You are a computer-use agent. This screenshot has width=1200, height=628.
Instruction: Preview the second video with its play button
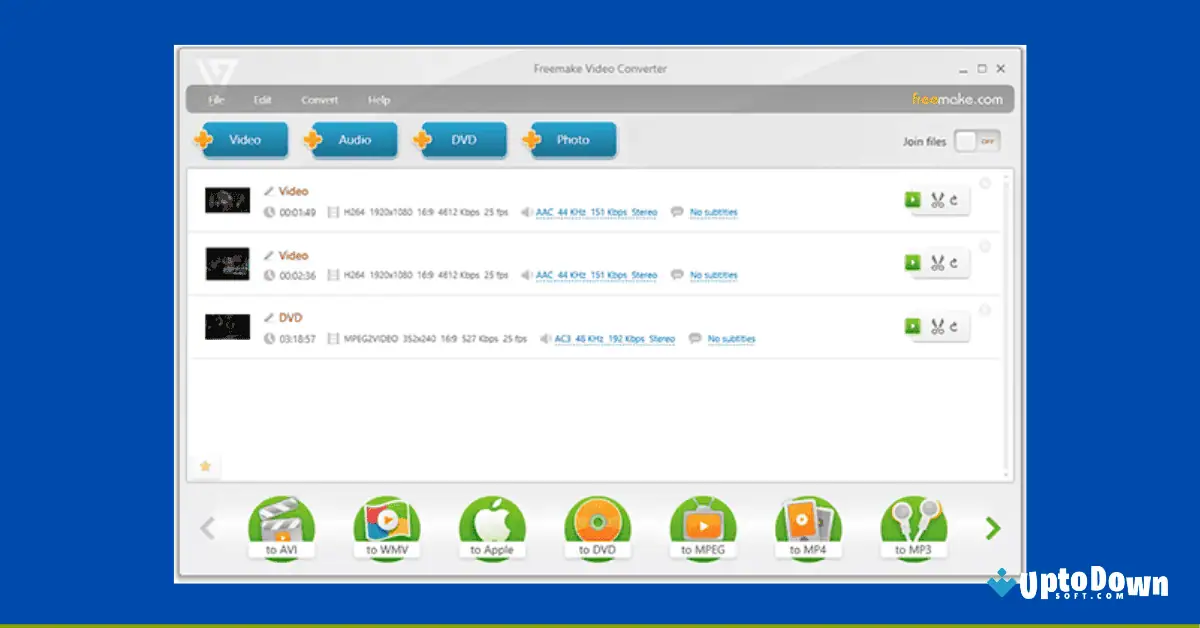(913, 263)
